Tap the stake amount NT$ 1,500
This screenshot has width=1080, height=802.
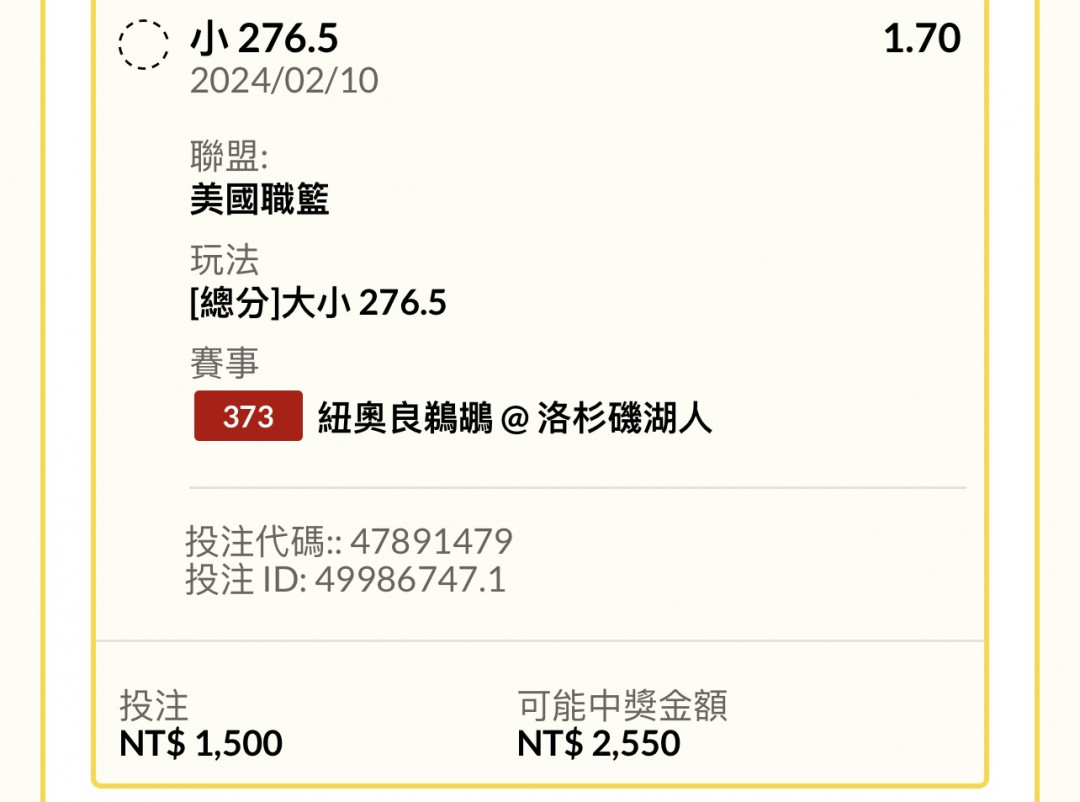point(201,744)
